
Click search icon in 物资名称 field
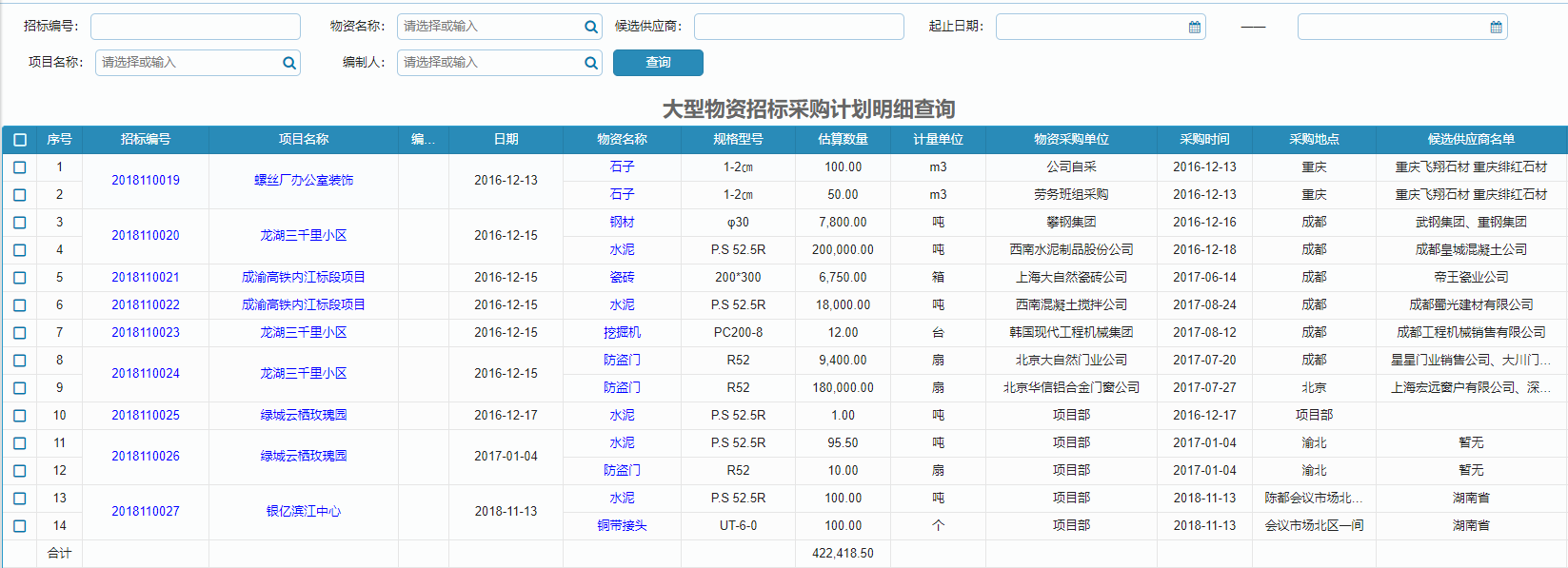tap(591, 27)
